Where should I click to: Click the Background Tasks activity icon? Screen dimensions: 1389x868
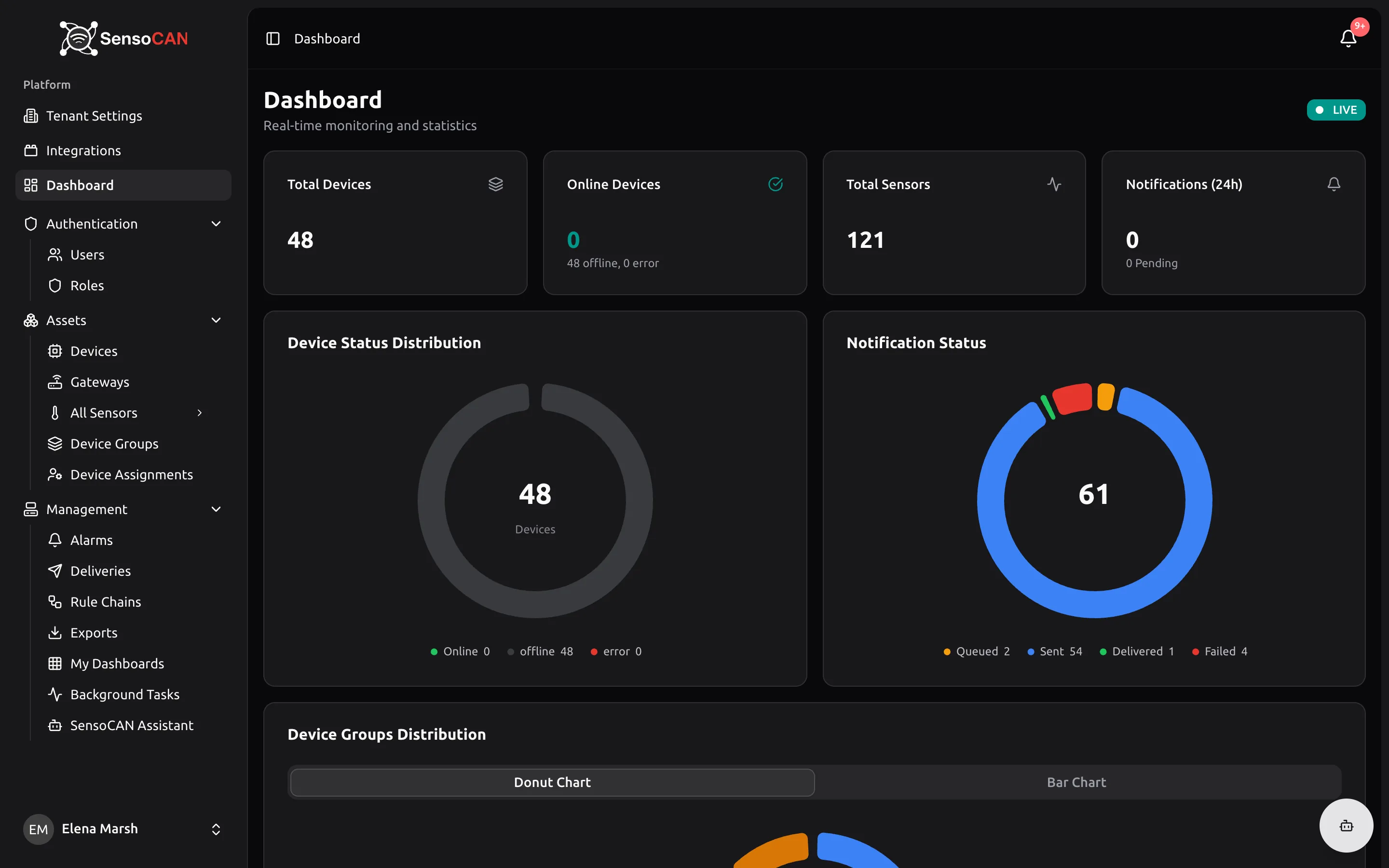coord(54,694)
